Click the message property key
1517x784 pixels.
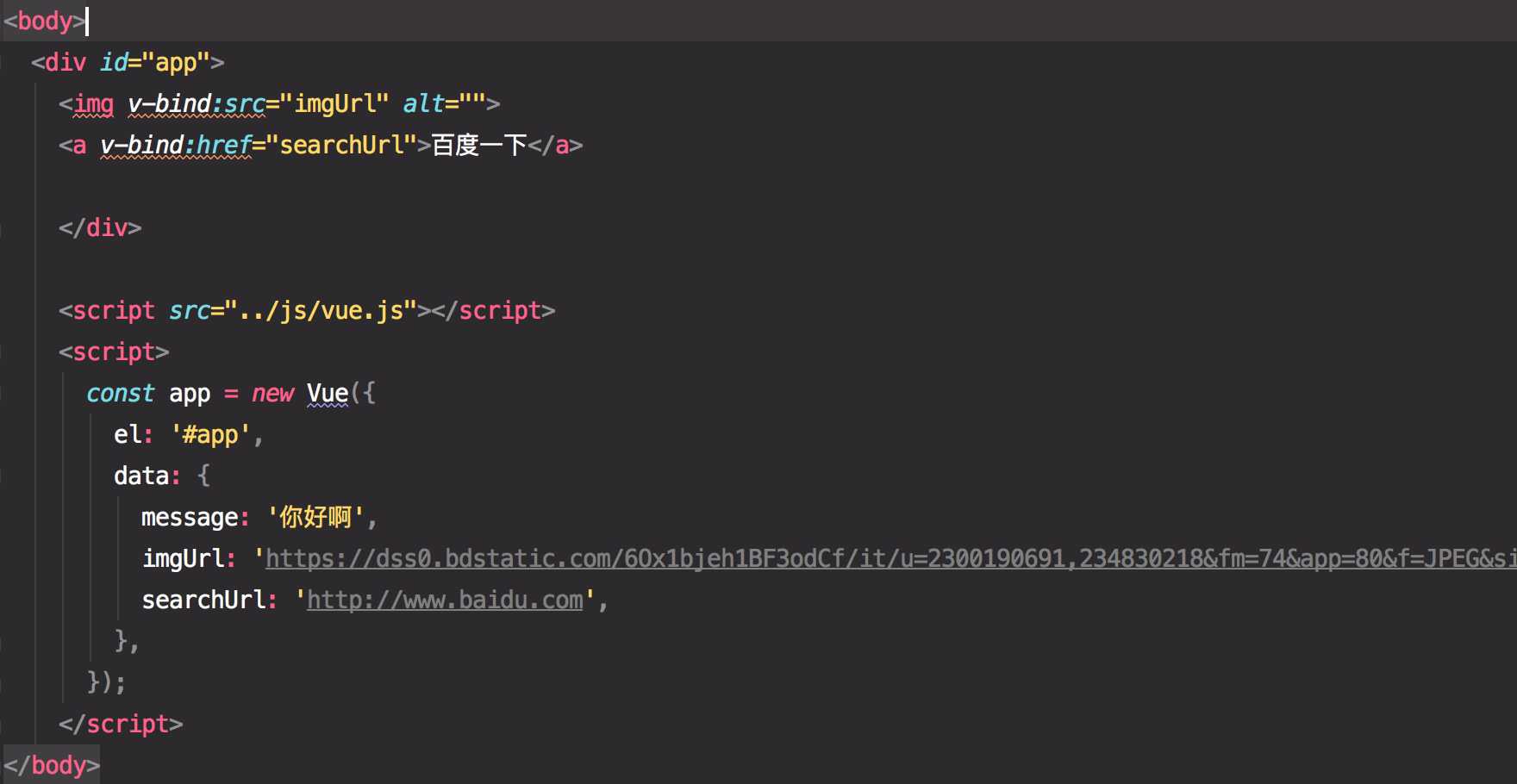click(x=190, y=517)
